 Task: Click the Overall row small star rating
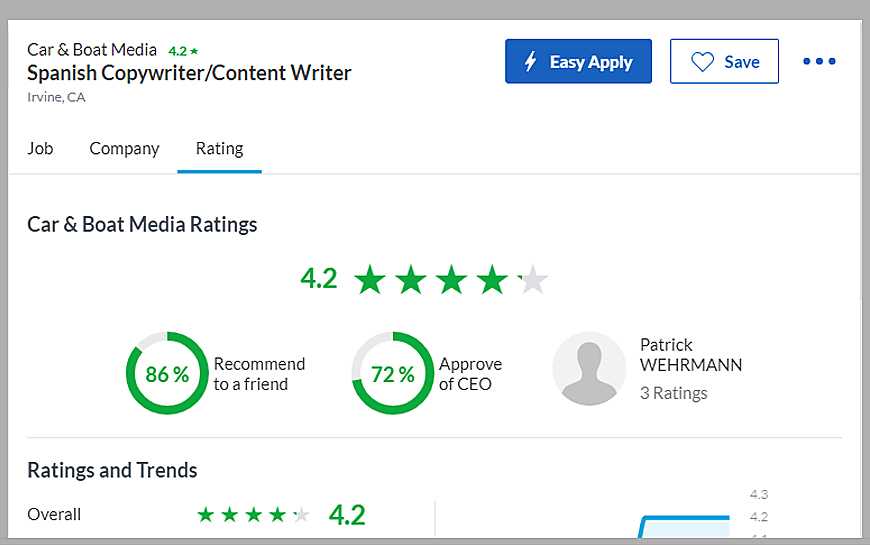click(x=253, y=515)
